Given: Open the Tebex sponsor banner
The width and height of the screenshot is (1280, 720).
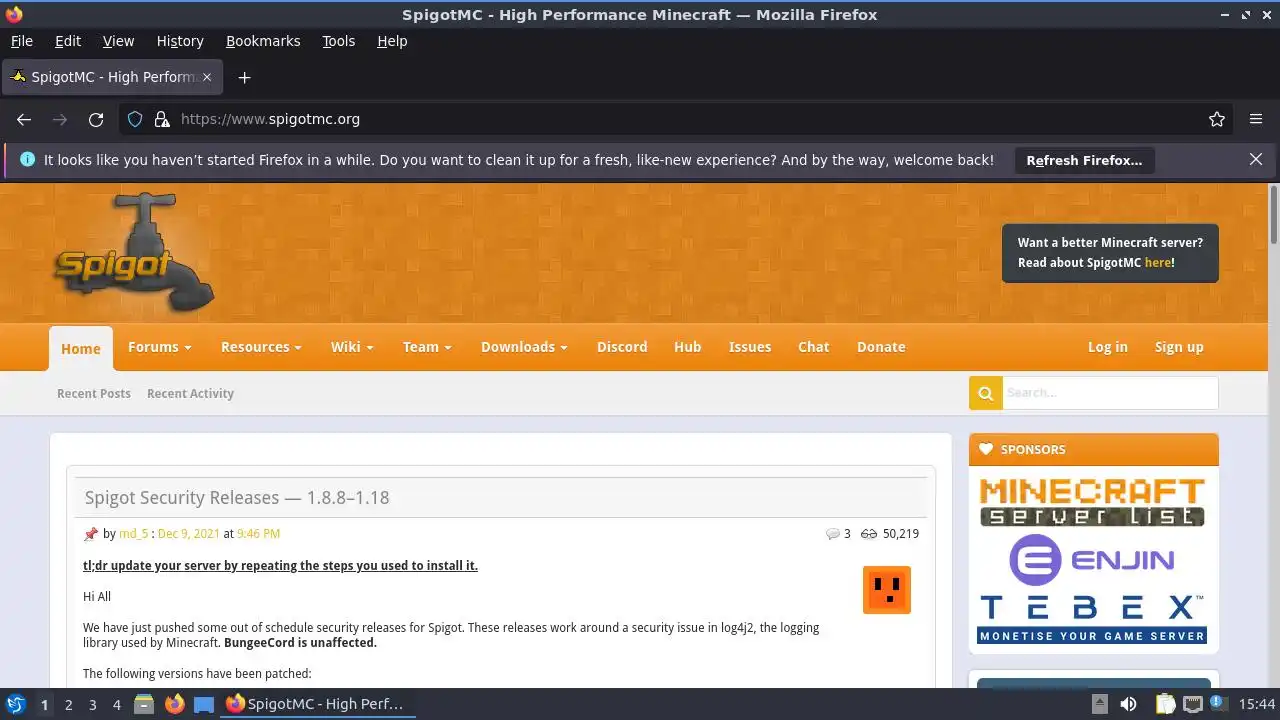Looking at the screenshot, I should pyautogui.click(x=1092, y=619).
